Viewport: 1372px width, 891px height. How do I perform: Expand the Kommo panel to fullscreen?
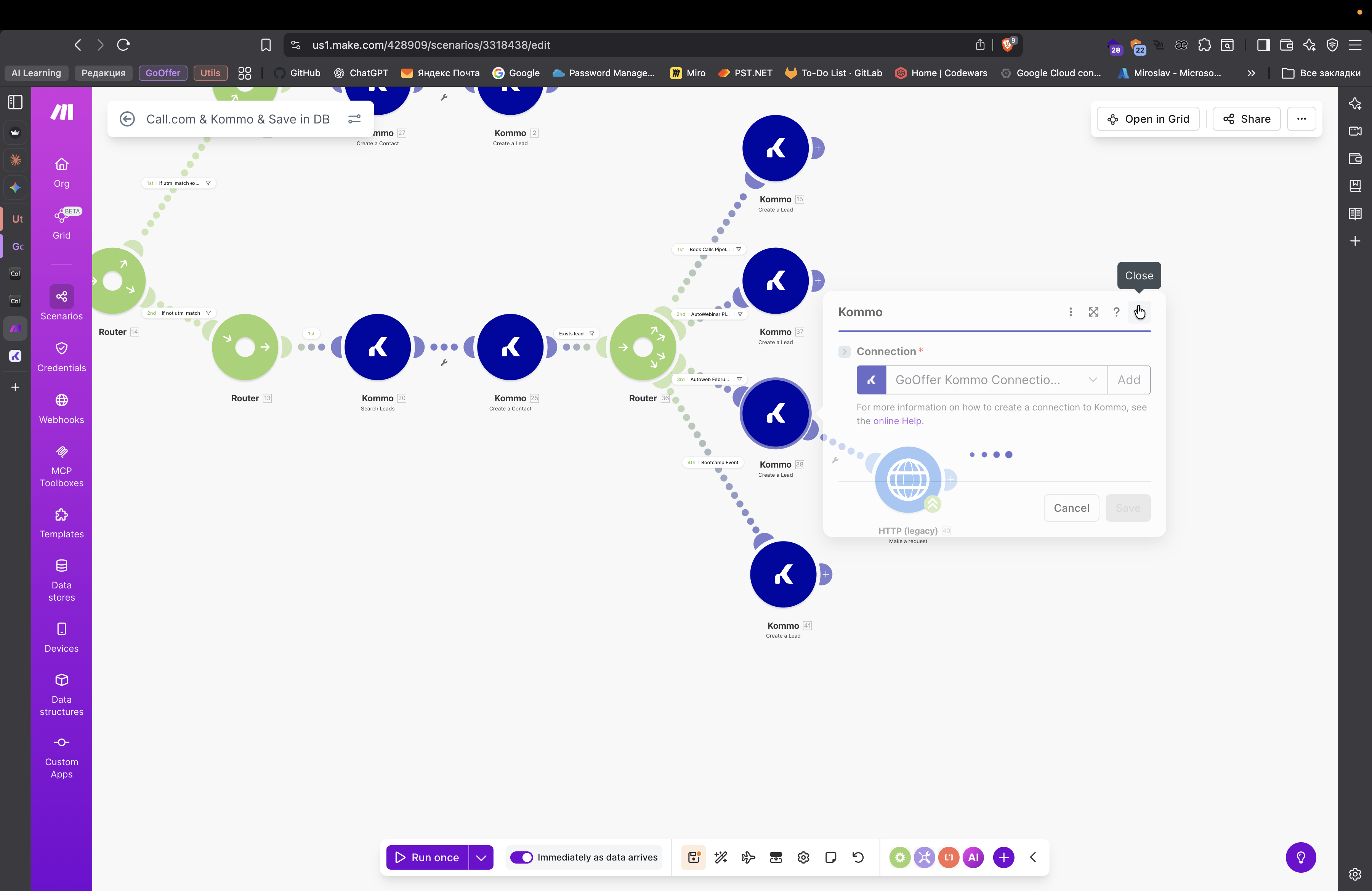click(x=1093, y=312)
